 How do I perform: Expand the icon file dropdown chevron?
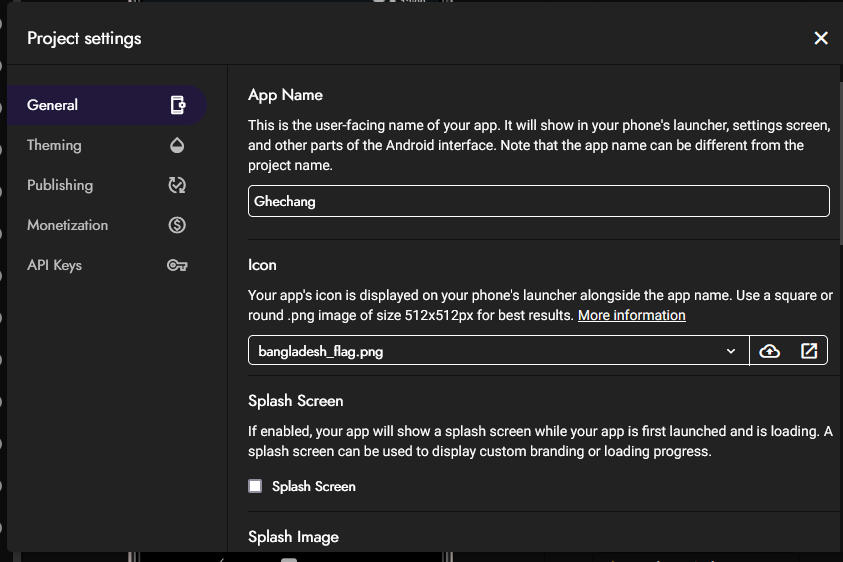tap(731, 351)
